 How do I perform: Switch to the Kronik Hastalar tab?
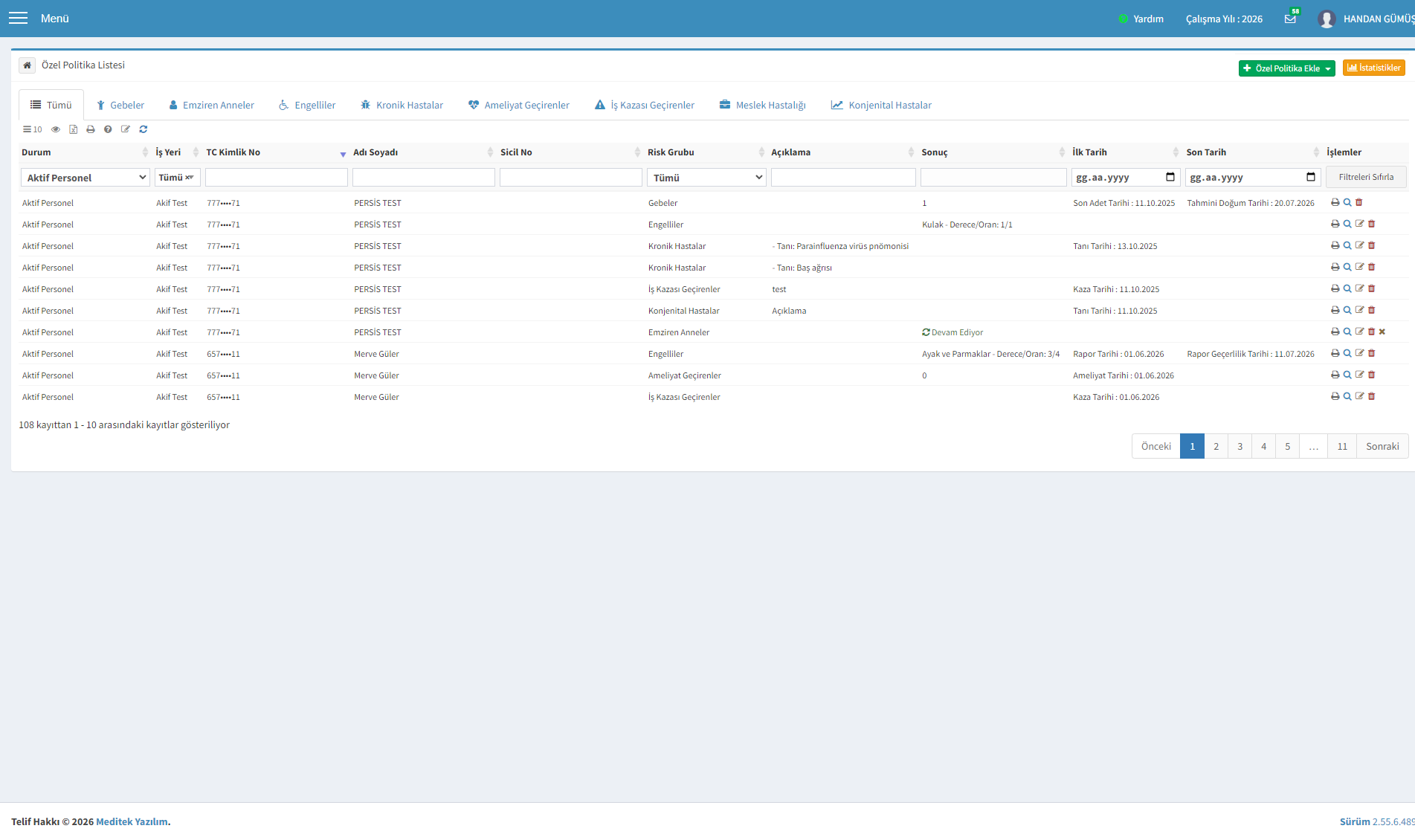click(x=402, y=105)
